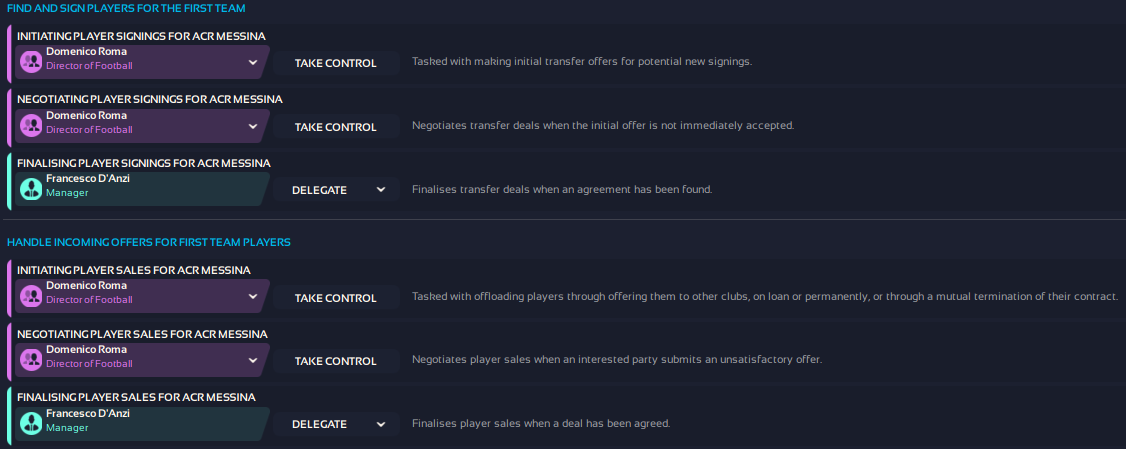Click Domenico Roma Director card for Negotiating Sales
1126x449 pixels.
point(140,357)
